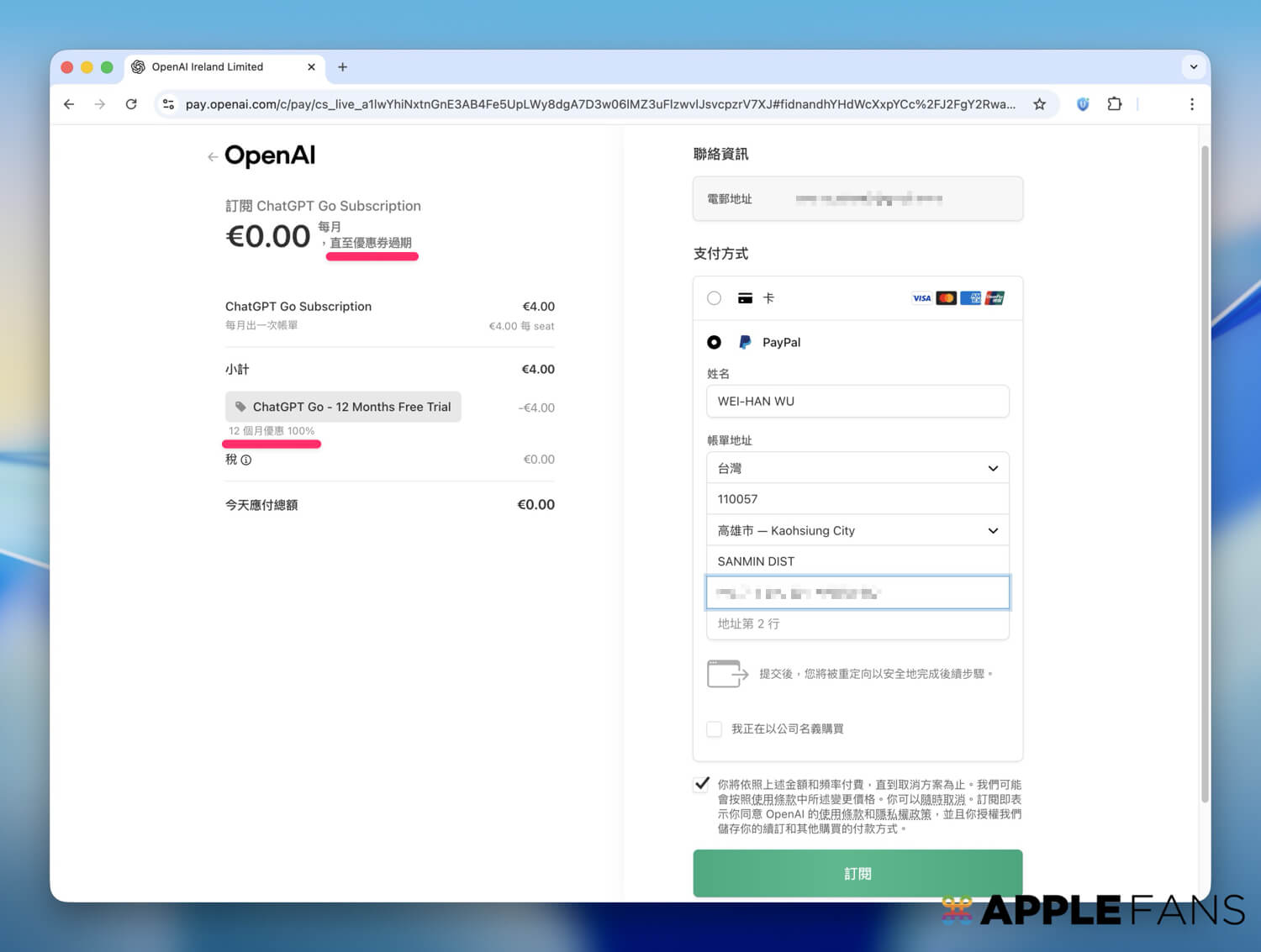Select the PayPal payment option
The image size is (1261, 952).
point(714,342)
